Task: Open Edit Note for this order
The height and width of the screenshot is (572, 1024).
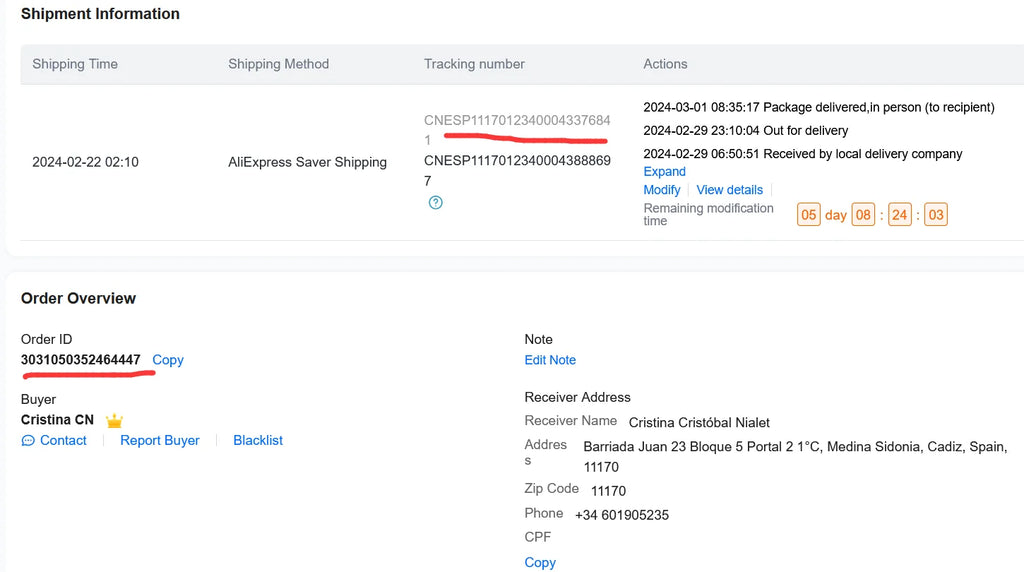Action: coord(550,360)
